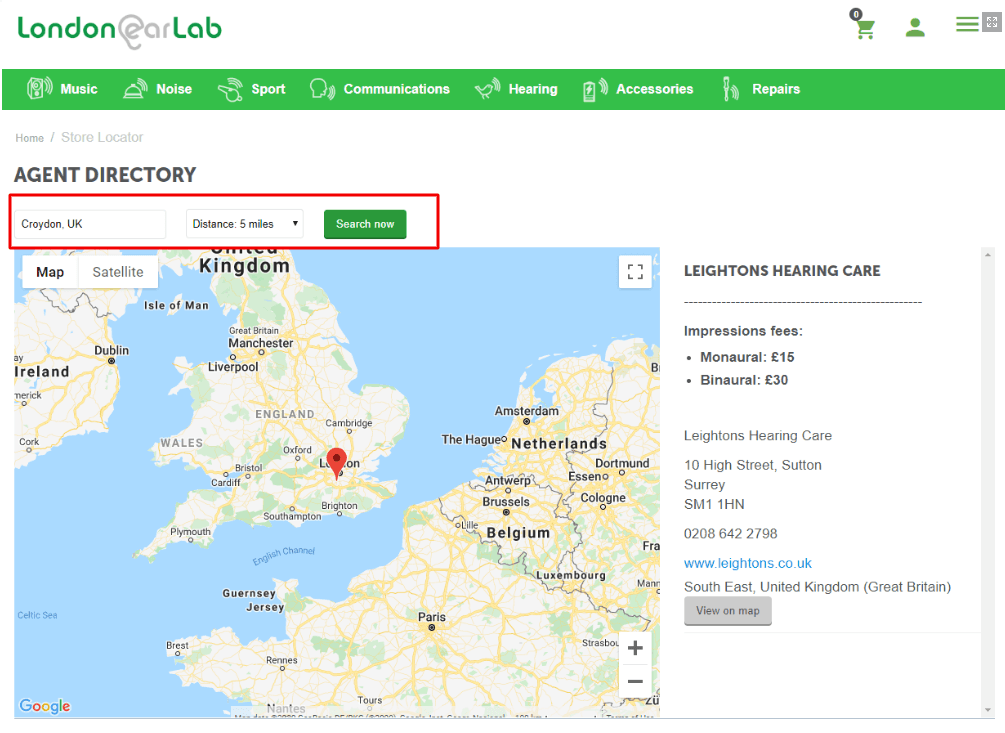Click the Accessories battery icon
Screen dimensions: 1005x733
pos(595,90)
